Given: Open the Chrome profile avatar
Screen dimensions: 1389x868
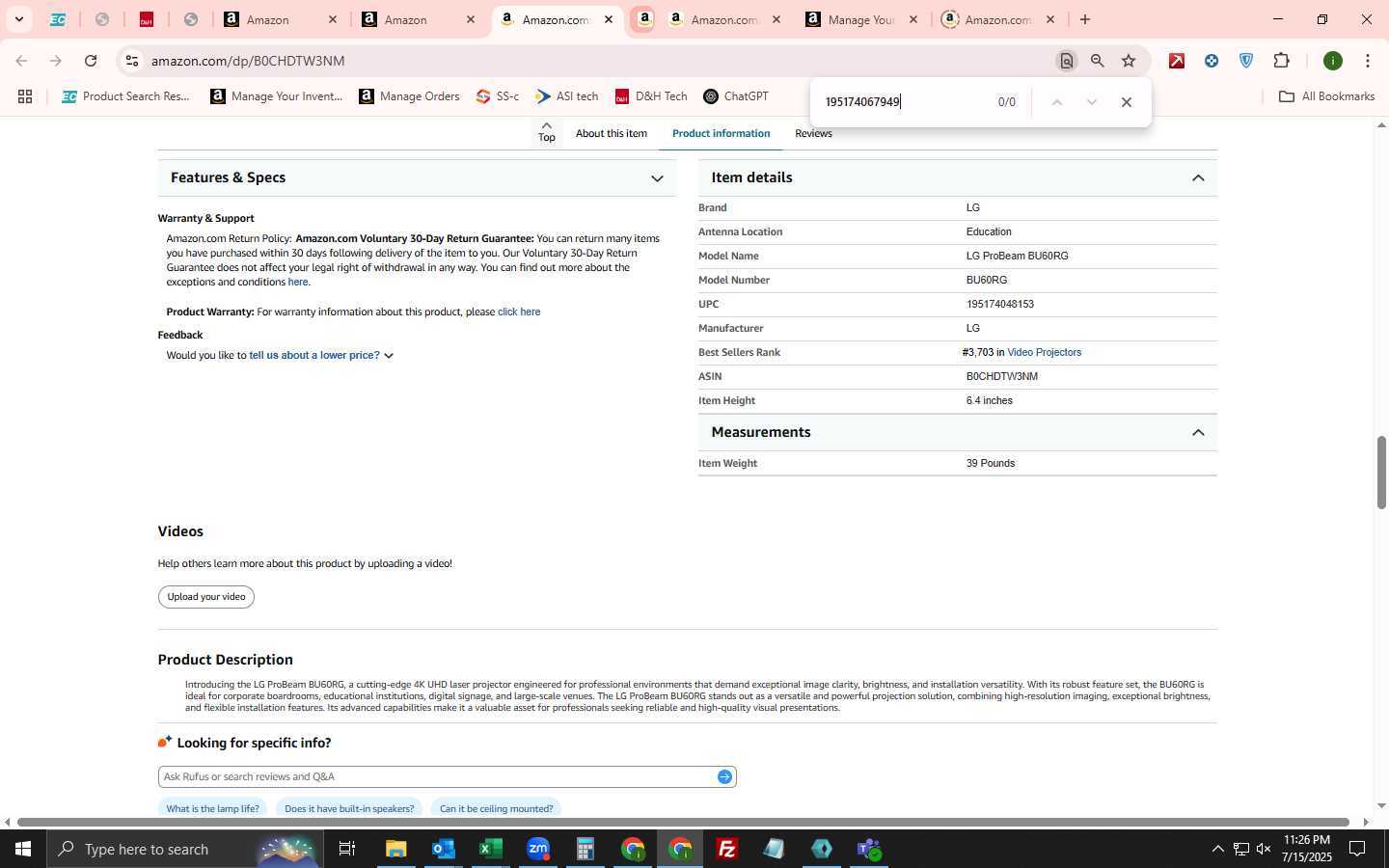Looking at the screenshot, I should point(1333,61).
